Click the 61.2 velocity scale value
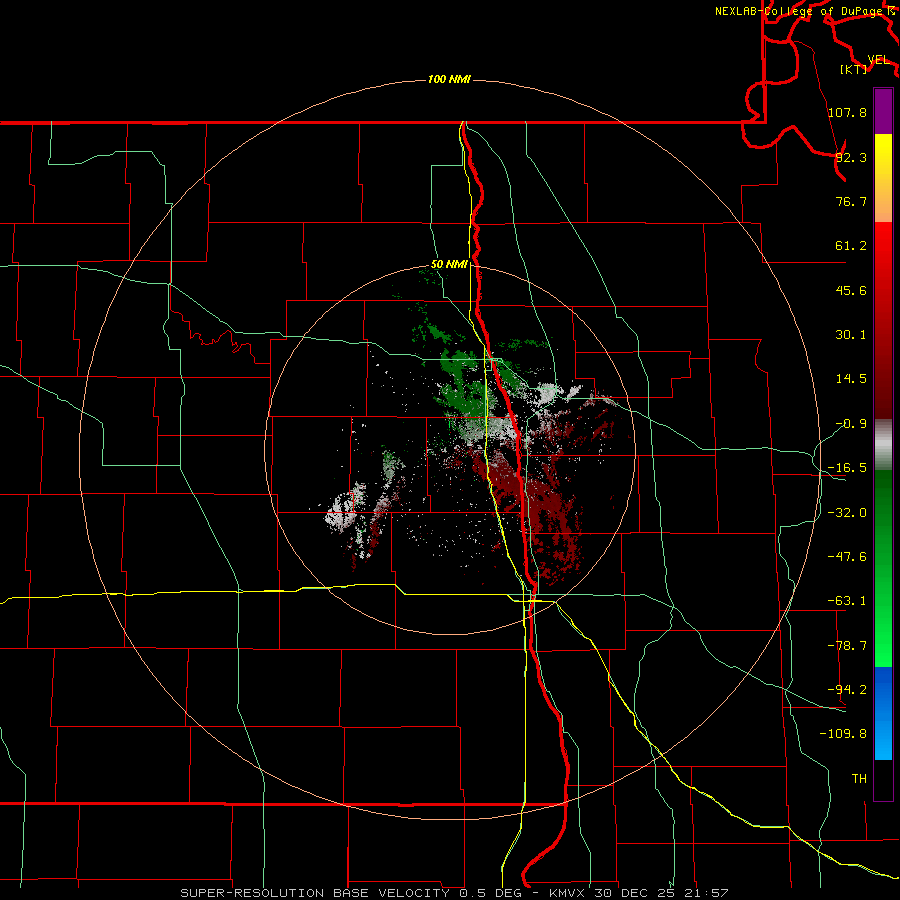 point(851,246)
